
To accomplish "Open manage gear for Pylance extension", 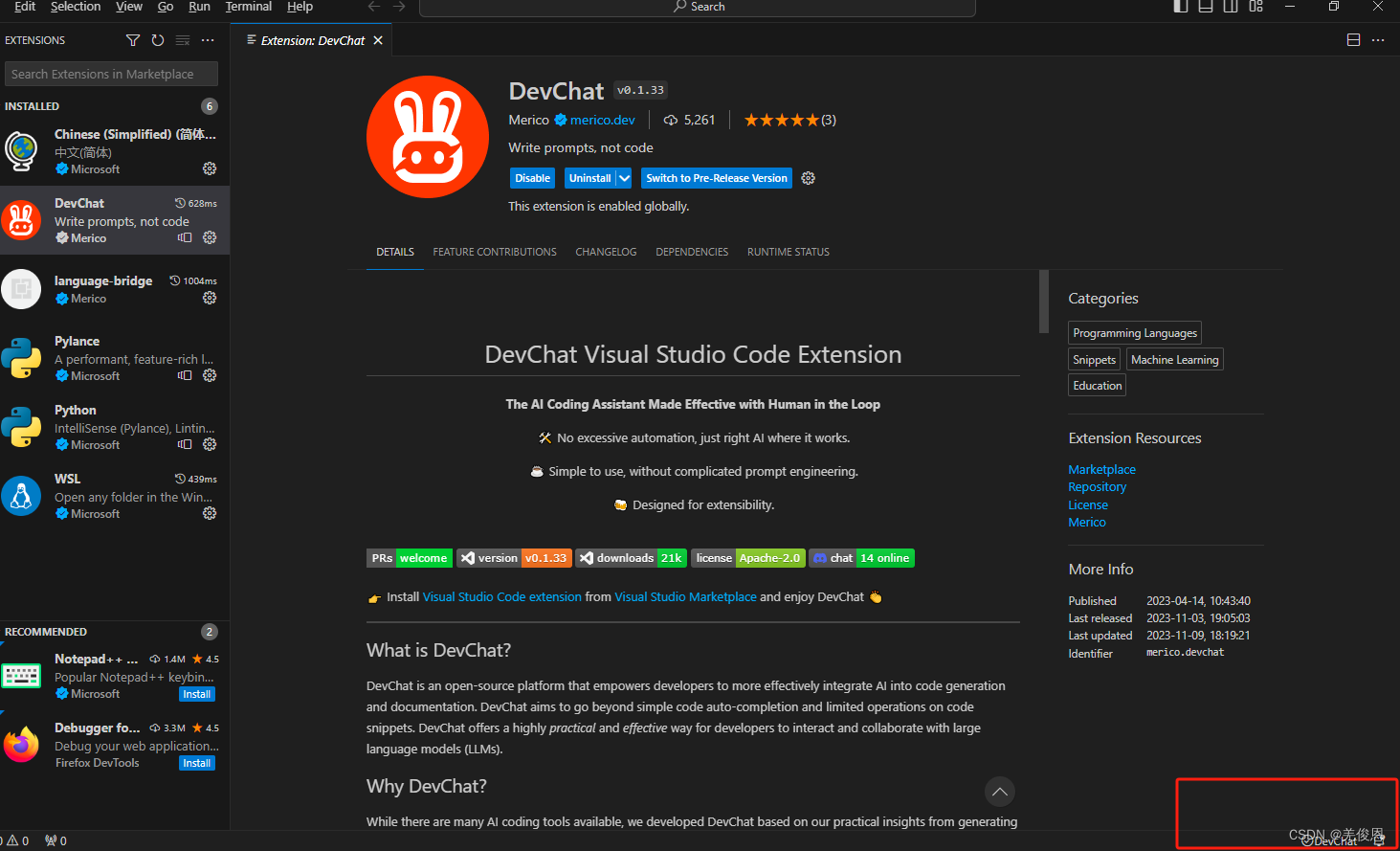I will coord(210,375).
